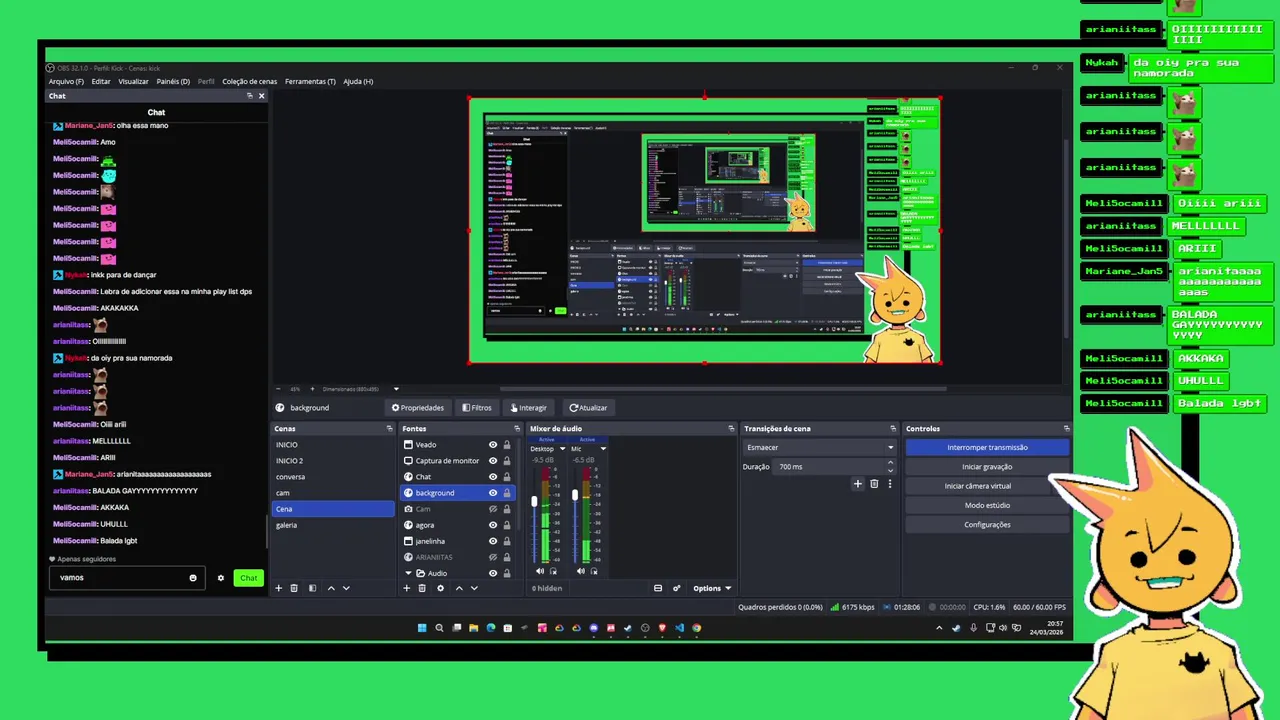Viewport: 1280px width, 720px height.
Task: Switch audio mixer layout icon
Action: pyautogui.click(x=658, y=588)
